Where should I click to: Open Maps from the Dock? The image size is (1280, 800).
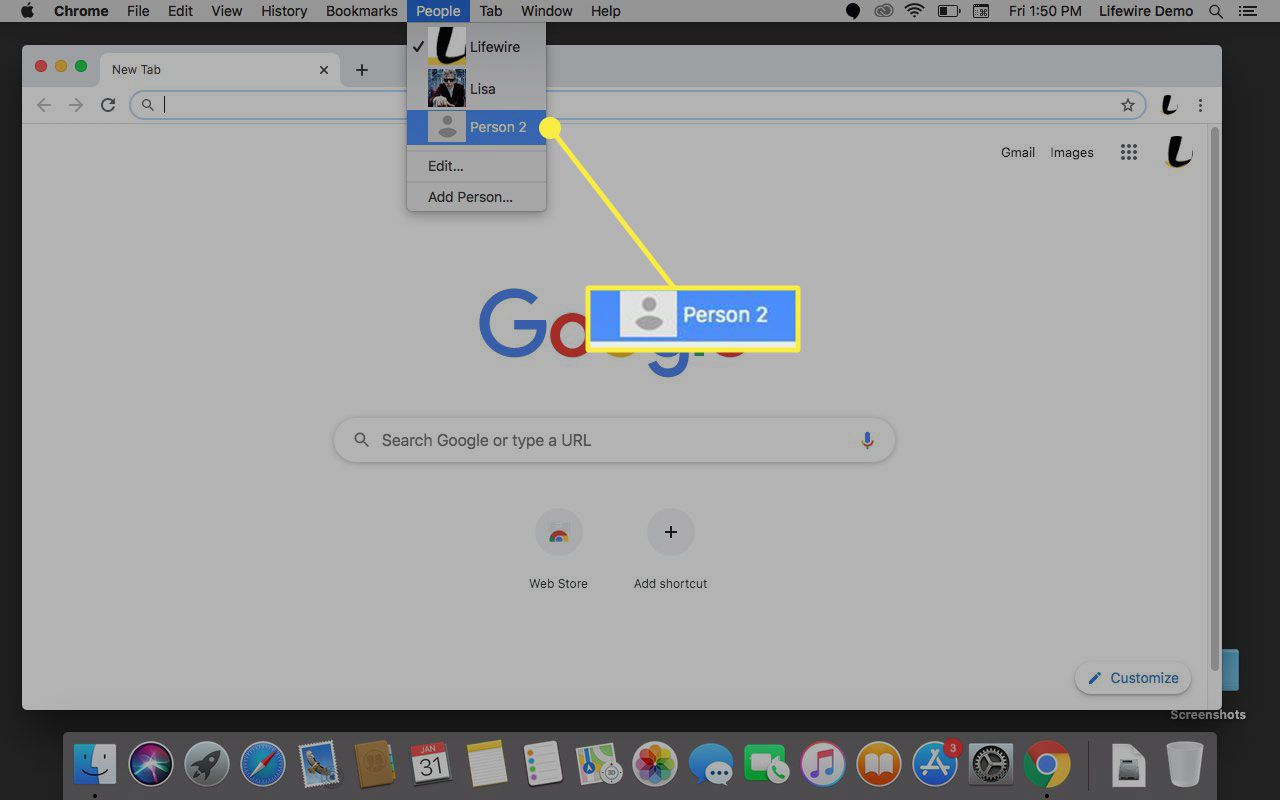coord(599,766)
